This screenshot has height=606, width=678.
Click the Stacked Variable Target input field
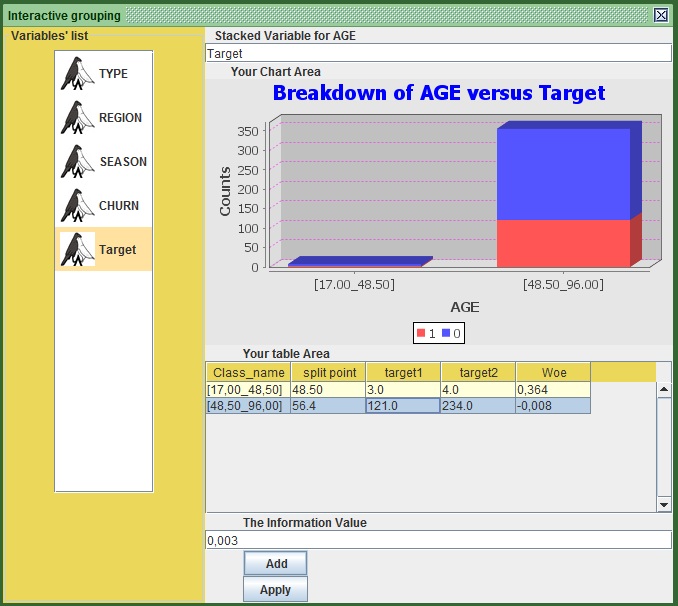pos(438,53)
